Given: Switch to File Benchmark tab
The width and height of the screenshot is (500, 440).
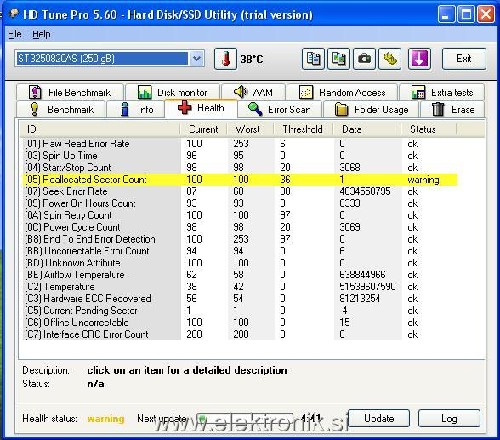Looking at the screenshot, I should click(x=70, y=92).
